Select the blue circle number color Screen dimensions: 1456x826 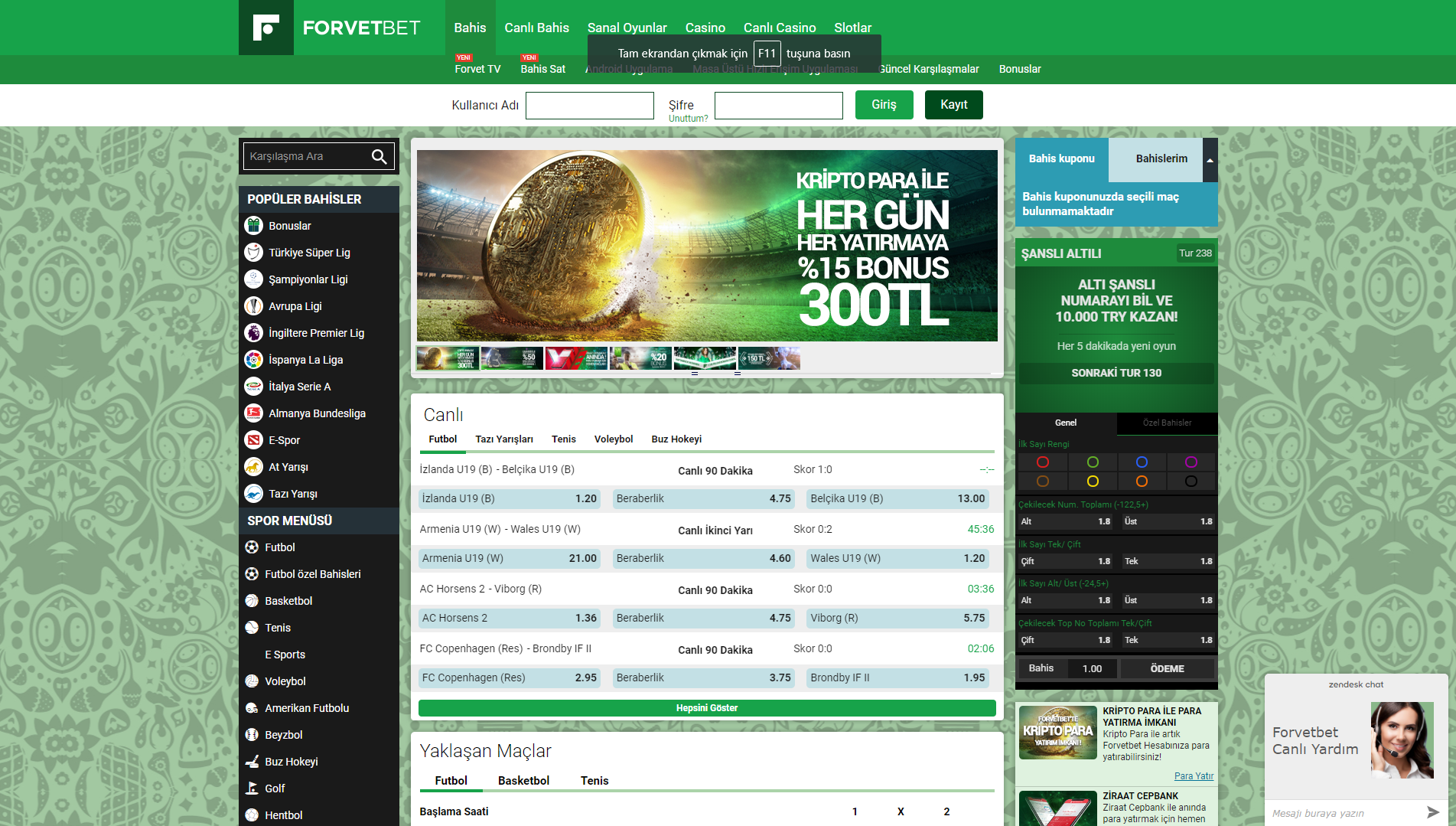pos(1142,462)
